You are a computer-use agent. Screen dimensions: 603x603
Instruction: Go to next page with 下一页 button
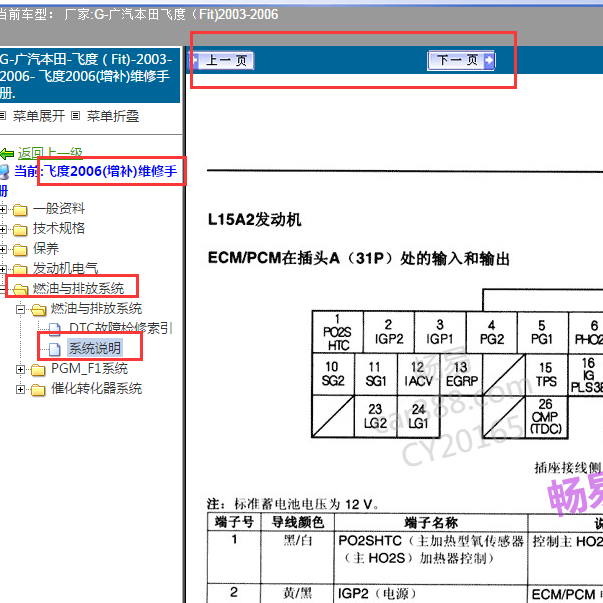pyautogui.click(x=461, y=60)
